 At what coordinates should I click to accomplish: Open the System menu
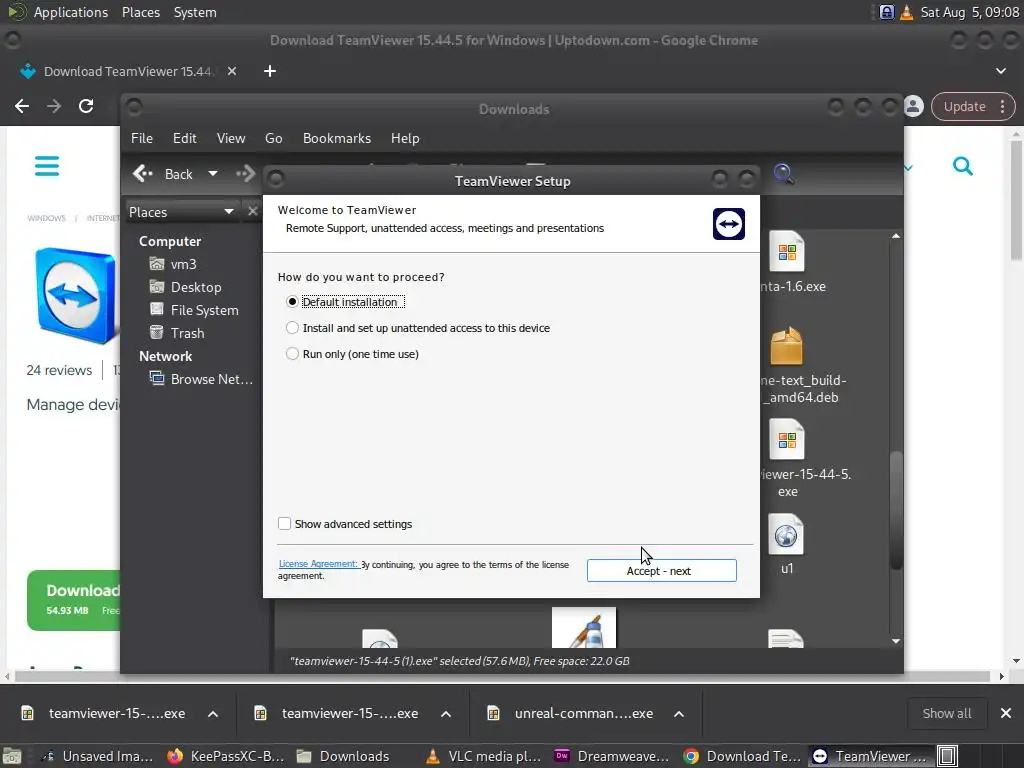coord(195,12)
